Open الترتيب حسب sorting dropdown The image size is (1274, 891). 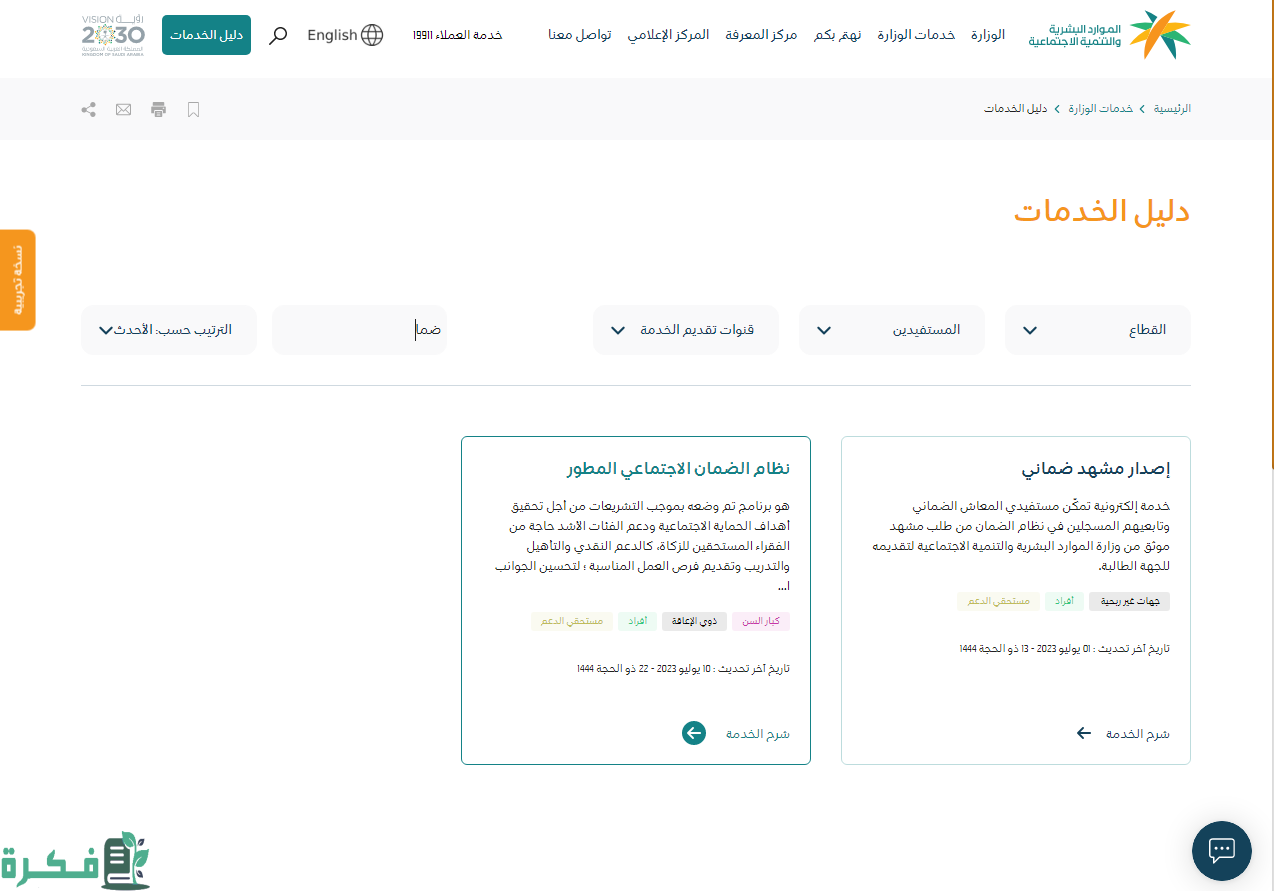click(168, 330)
